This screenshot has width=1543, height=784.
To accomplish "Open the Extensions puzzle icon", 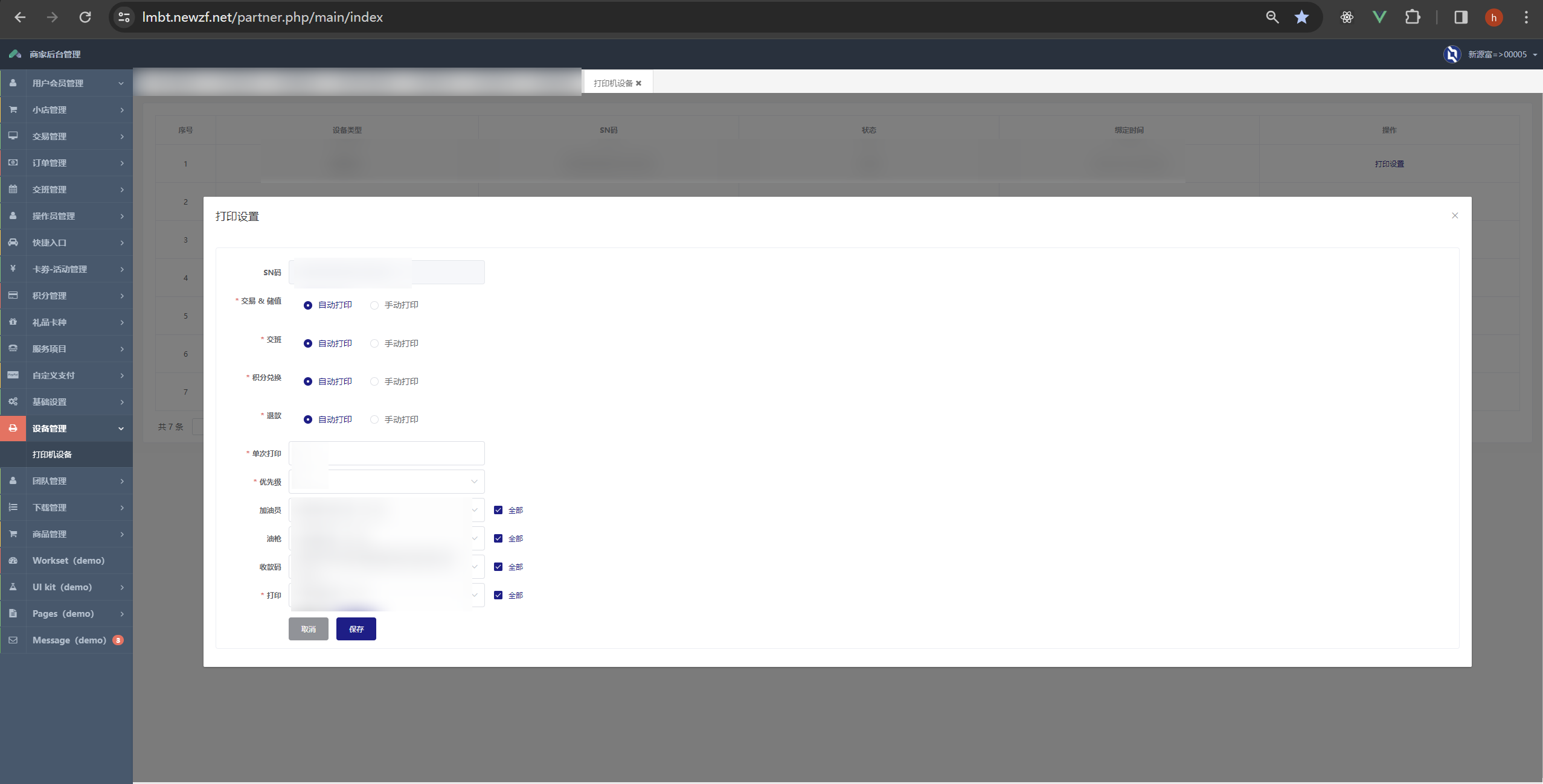I will pyautogui.click(x=1413, y=18).
